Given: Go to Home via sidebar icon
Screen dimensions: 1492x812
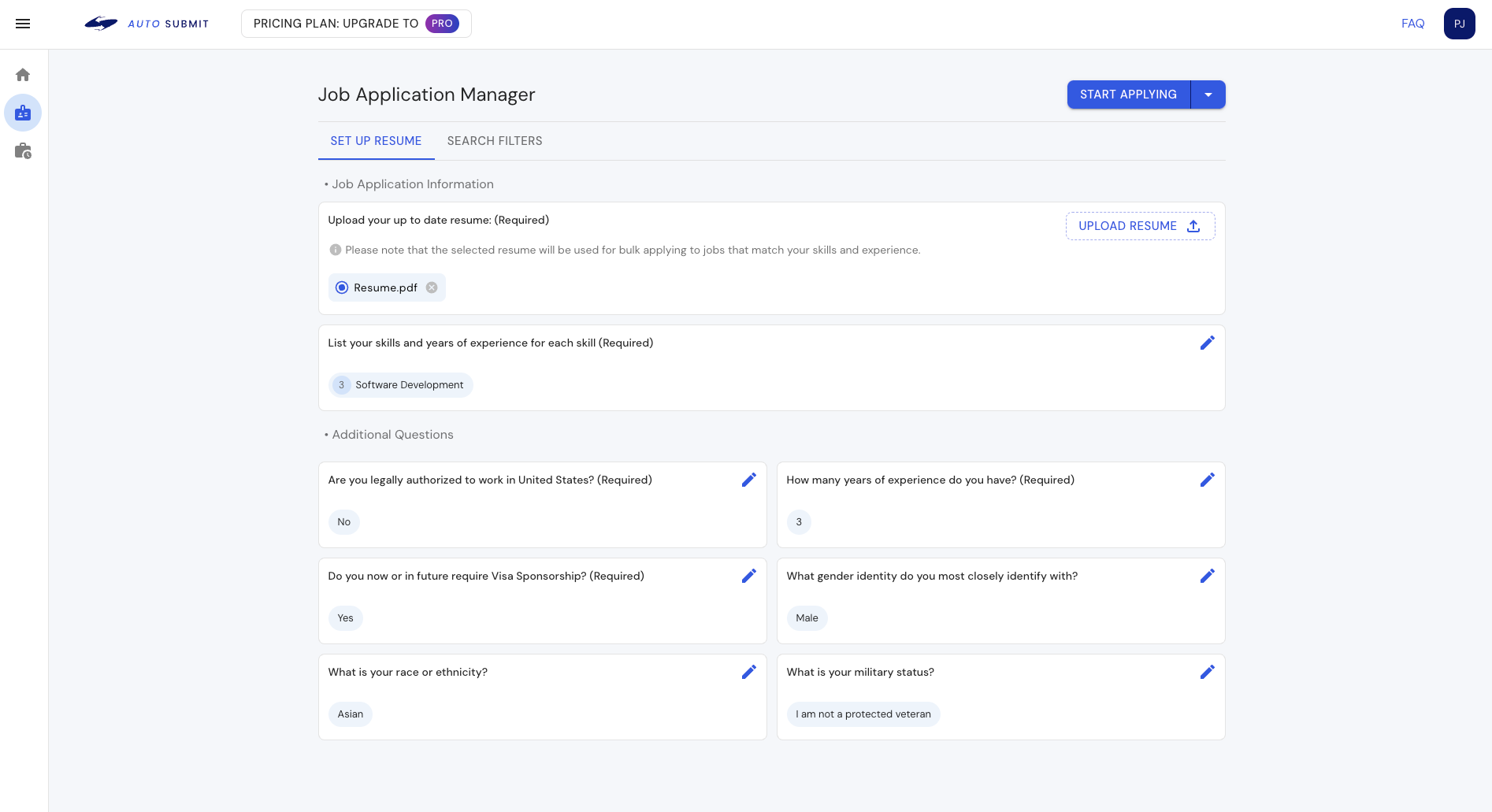Looking at the screenshot, I should [x=23, y=75].
